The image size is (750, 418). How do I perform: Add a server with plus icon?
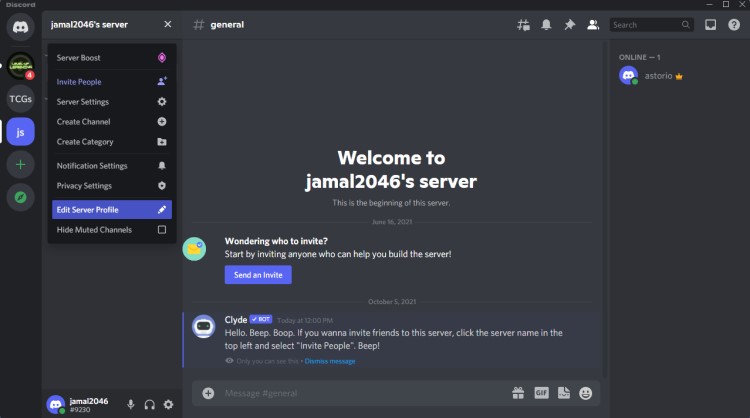coord(21,165)
